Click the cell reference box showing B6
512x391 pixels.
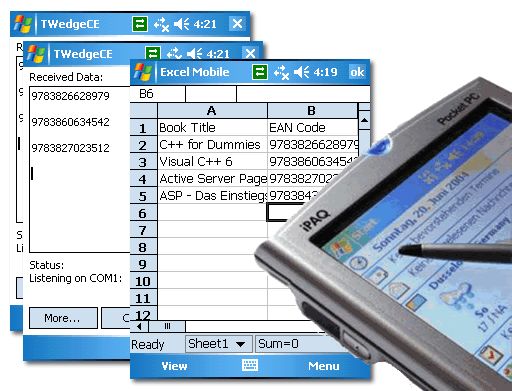(x=157, y=94)
